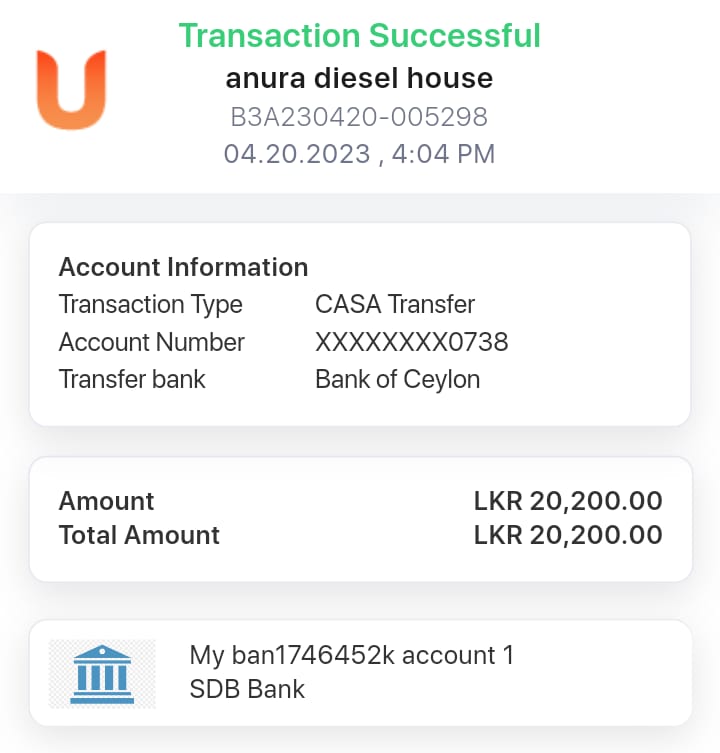Open My ban1746452k account 1

351,656
